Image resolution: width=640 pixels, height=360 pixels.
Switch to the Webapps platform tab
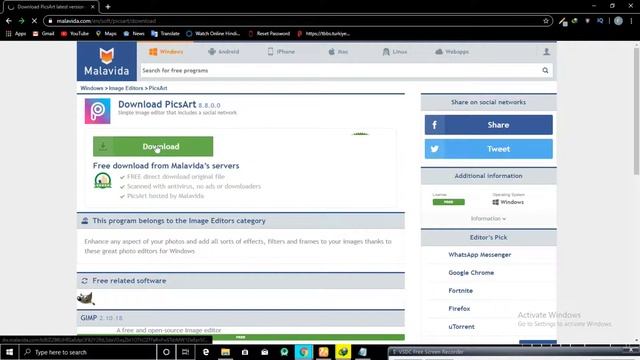pyautogui.click(x=452, y=52)
